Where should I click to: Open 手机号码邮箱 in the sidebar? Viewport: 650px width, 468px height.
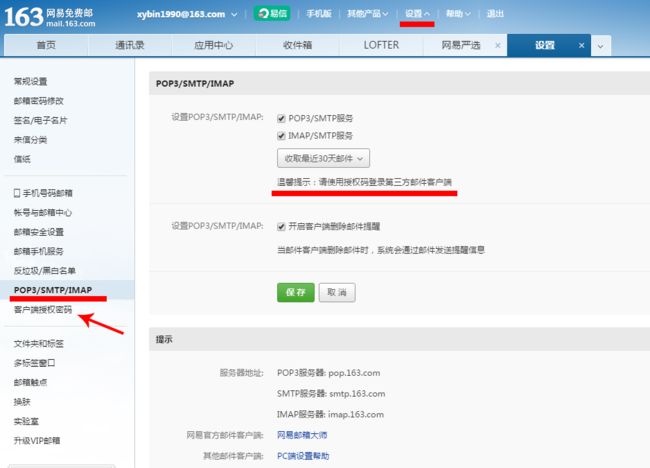point(48,193)
